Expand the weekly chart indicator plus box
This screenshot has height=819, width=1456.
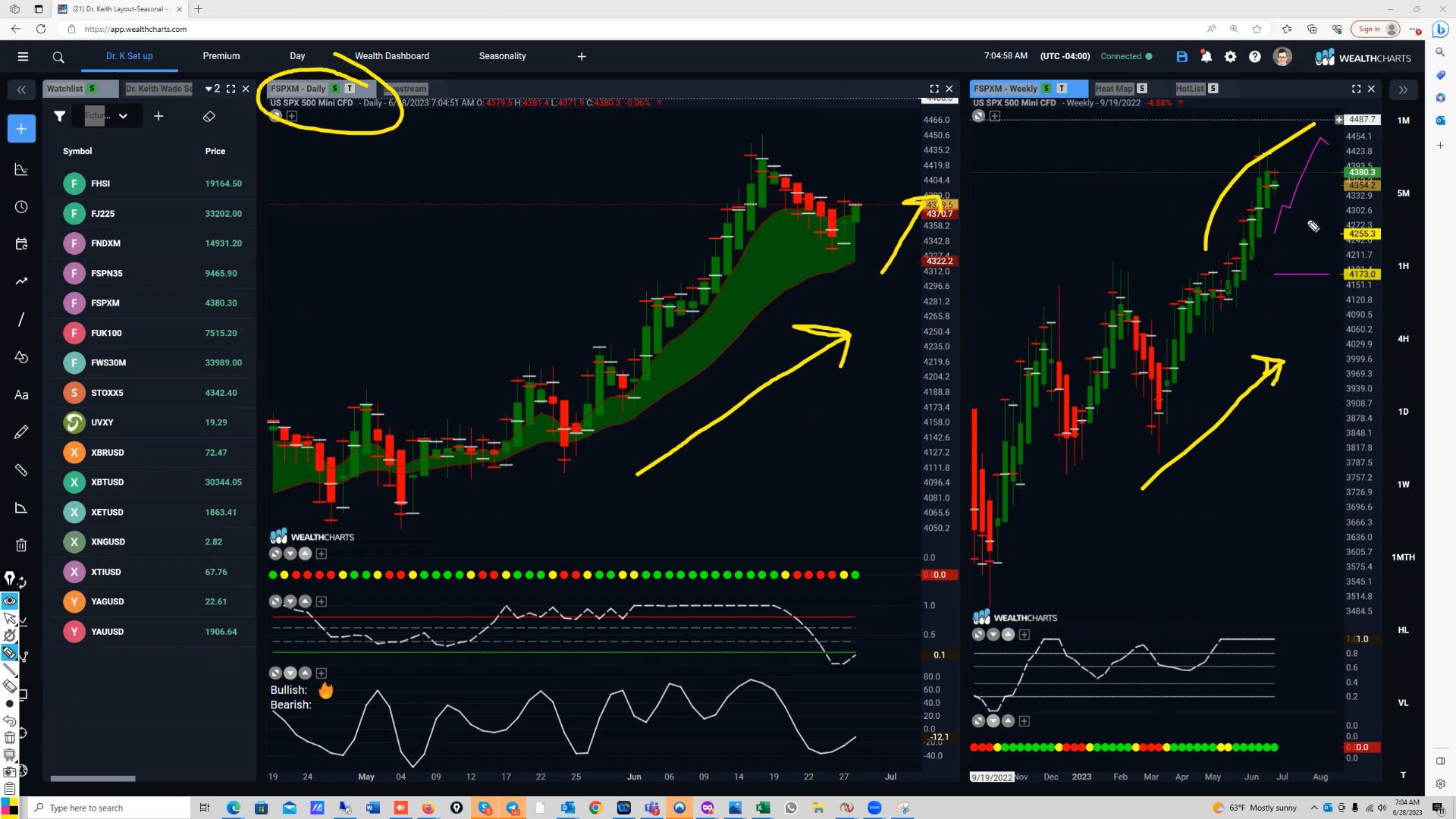(x=995, y=116)
